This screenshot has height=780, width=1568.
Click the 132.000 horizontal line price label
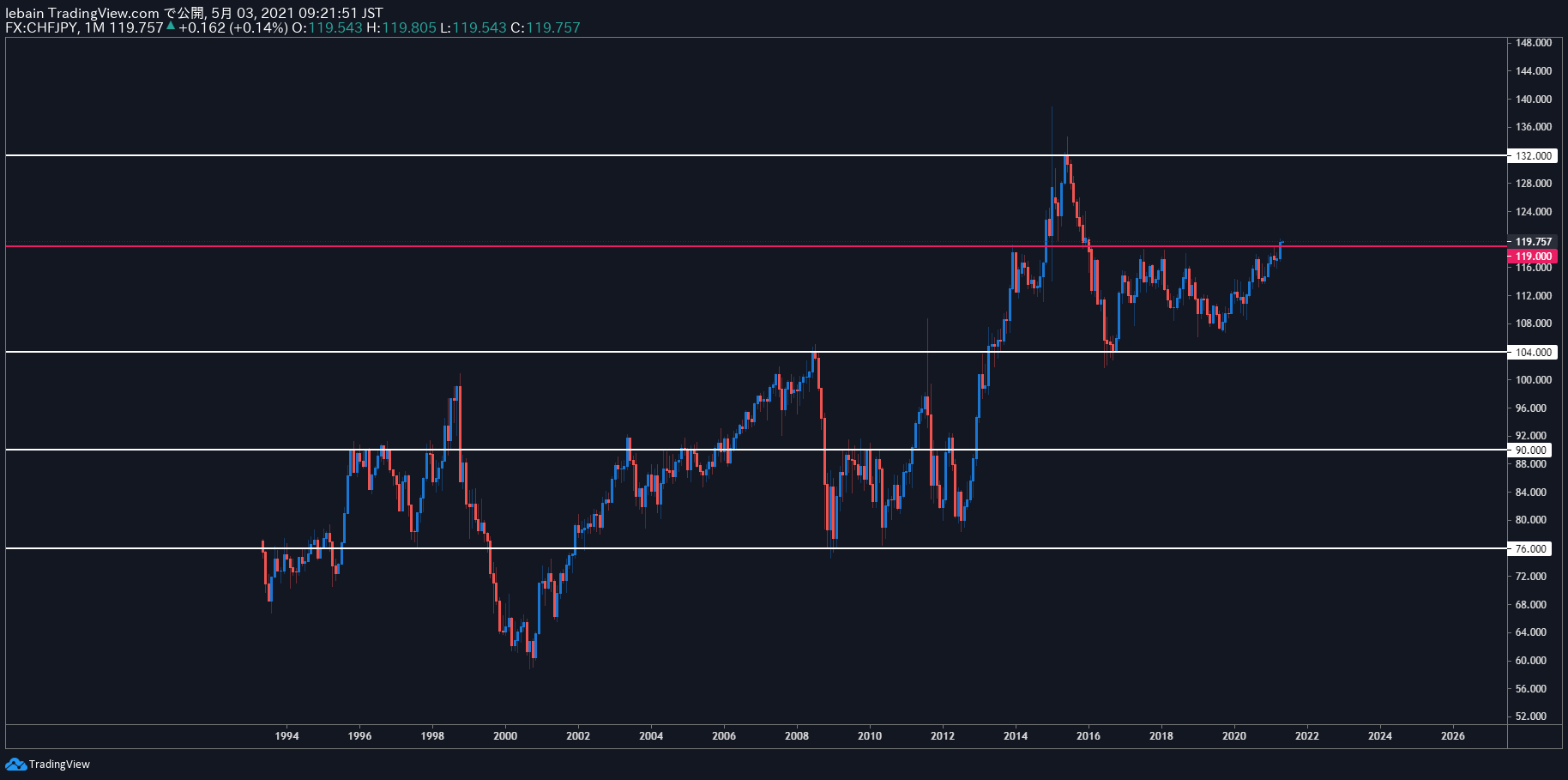[1533, 156]
